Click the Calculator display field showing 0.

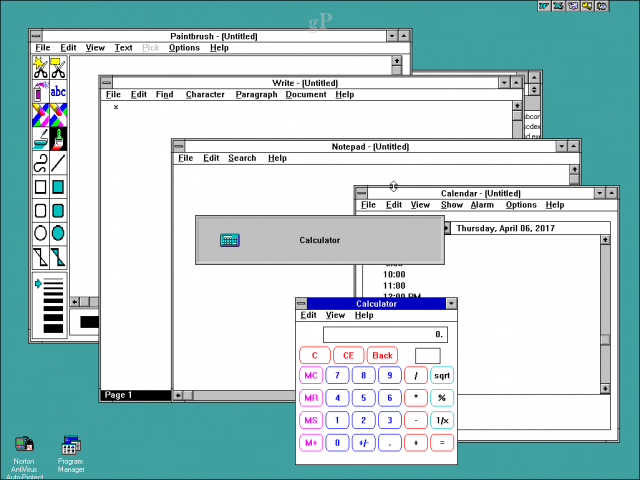(x=385, y=335)
